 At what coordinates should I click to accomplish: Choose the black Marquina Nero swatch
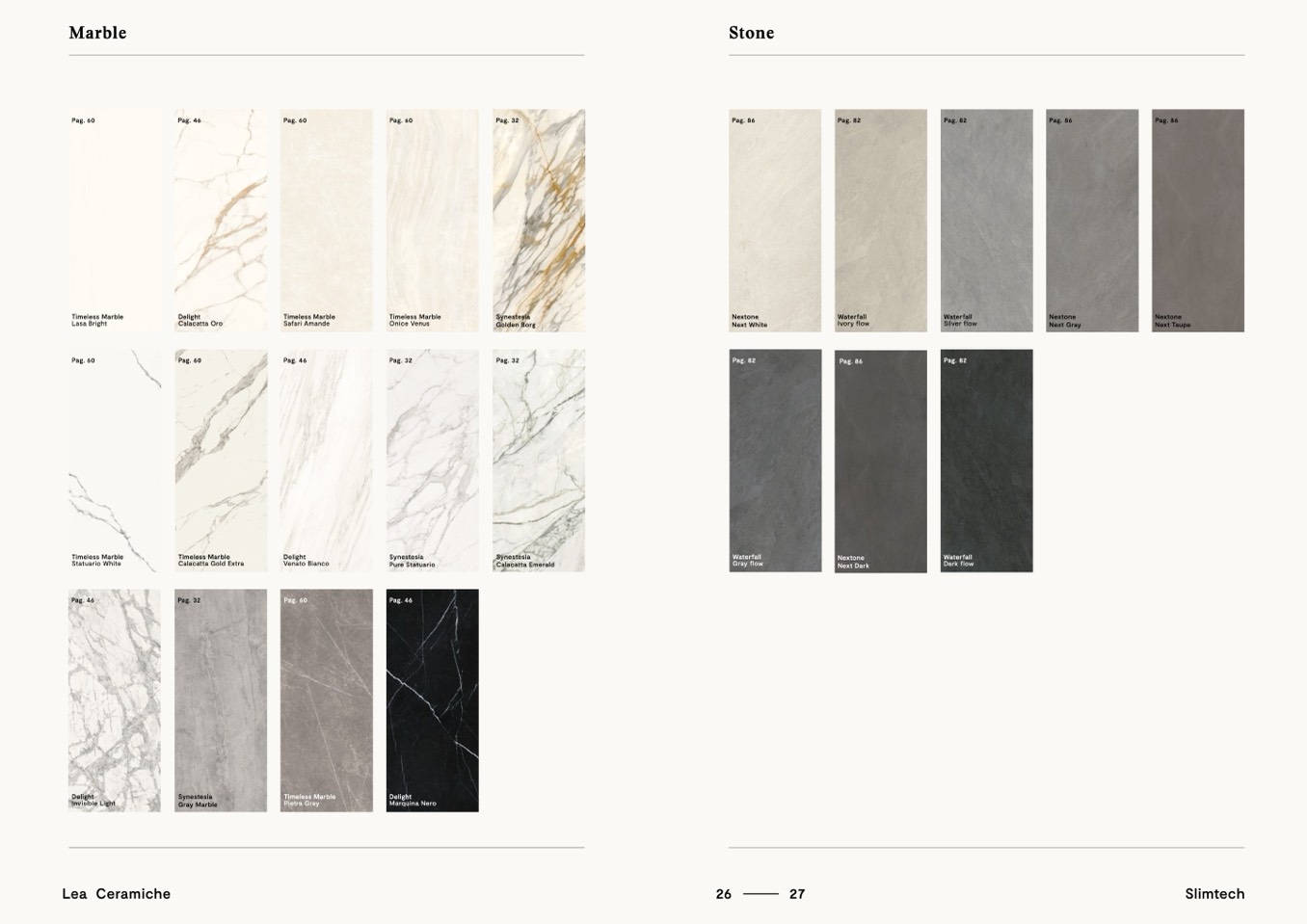[x=433, y=700]
